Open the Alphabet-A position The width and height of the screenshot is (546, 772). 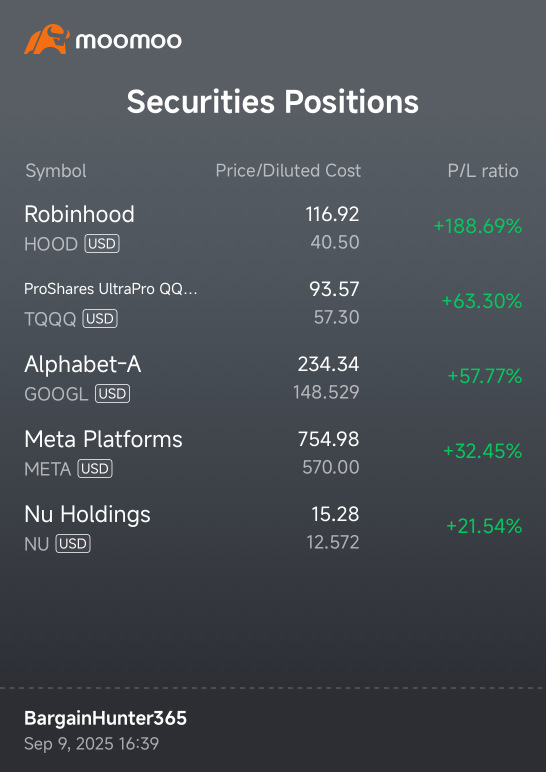coord(273,378)
